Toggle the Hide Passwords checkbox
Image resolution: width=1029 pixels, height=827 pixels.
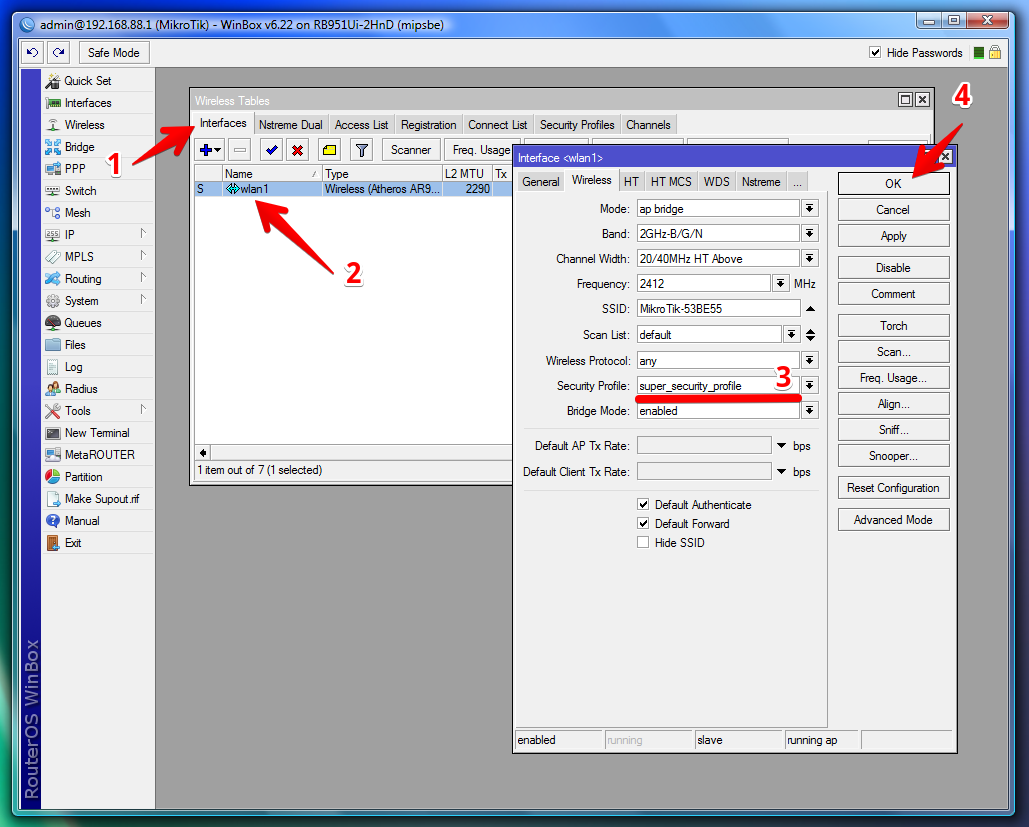tap(875, 53)
